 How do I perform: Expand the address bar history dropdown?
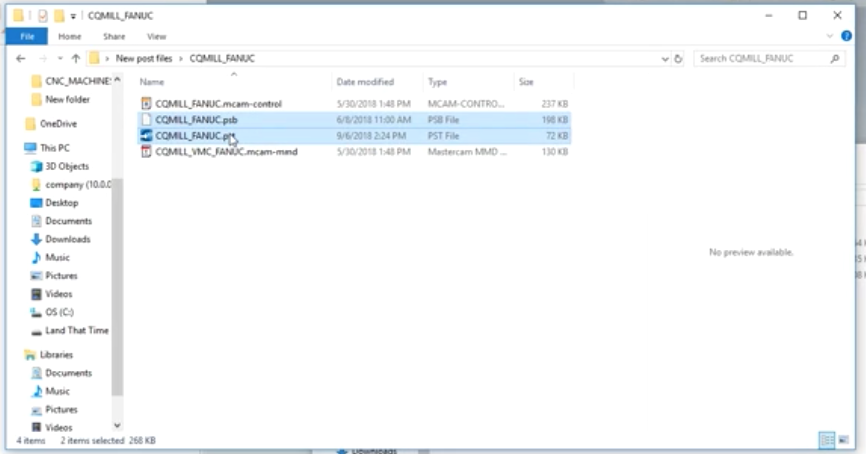coord(665,59)
